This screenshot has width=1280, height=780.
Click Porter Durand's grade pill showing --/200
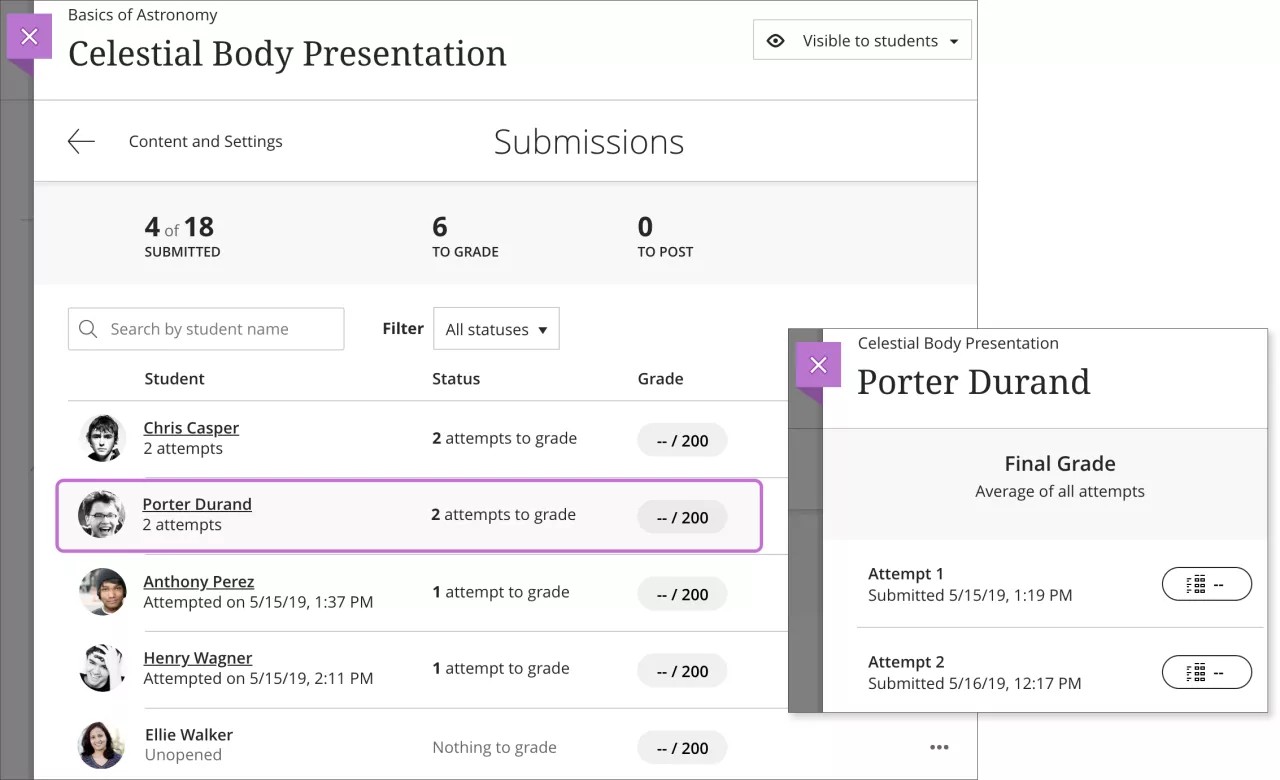[682, 516]
